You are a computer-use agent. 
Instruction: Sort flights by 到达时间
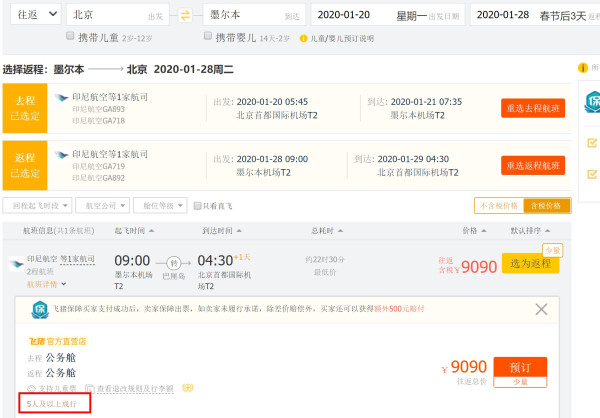point(222,231)
